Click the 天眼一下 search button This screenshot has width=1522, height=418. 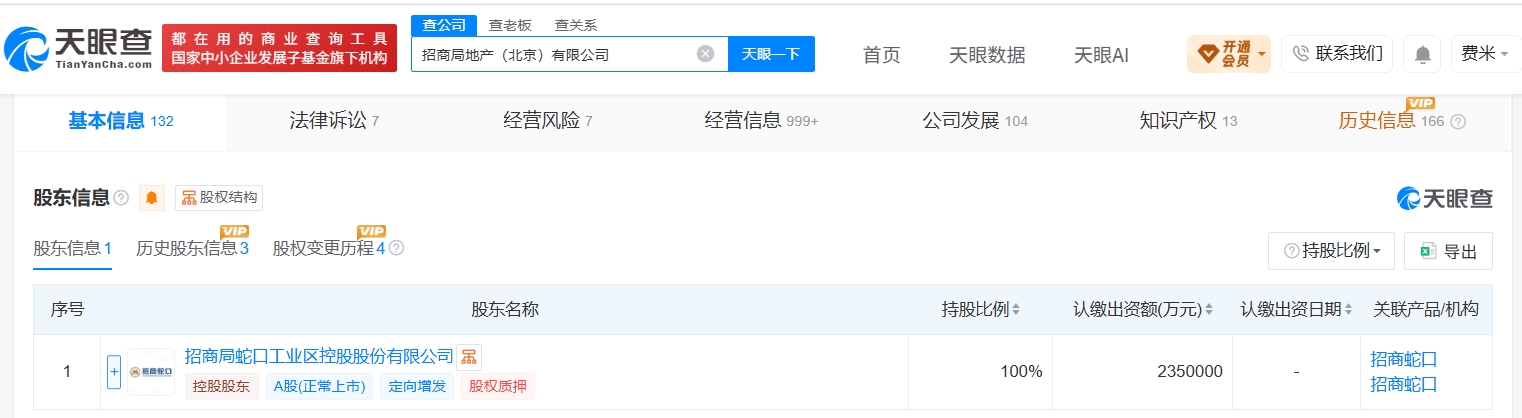point(771,54)
